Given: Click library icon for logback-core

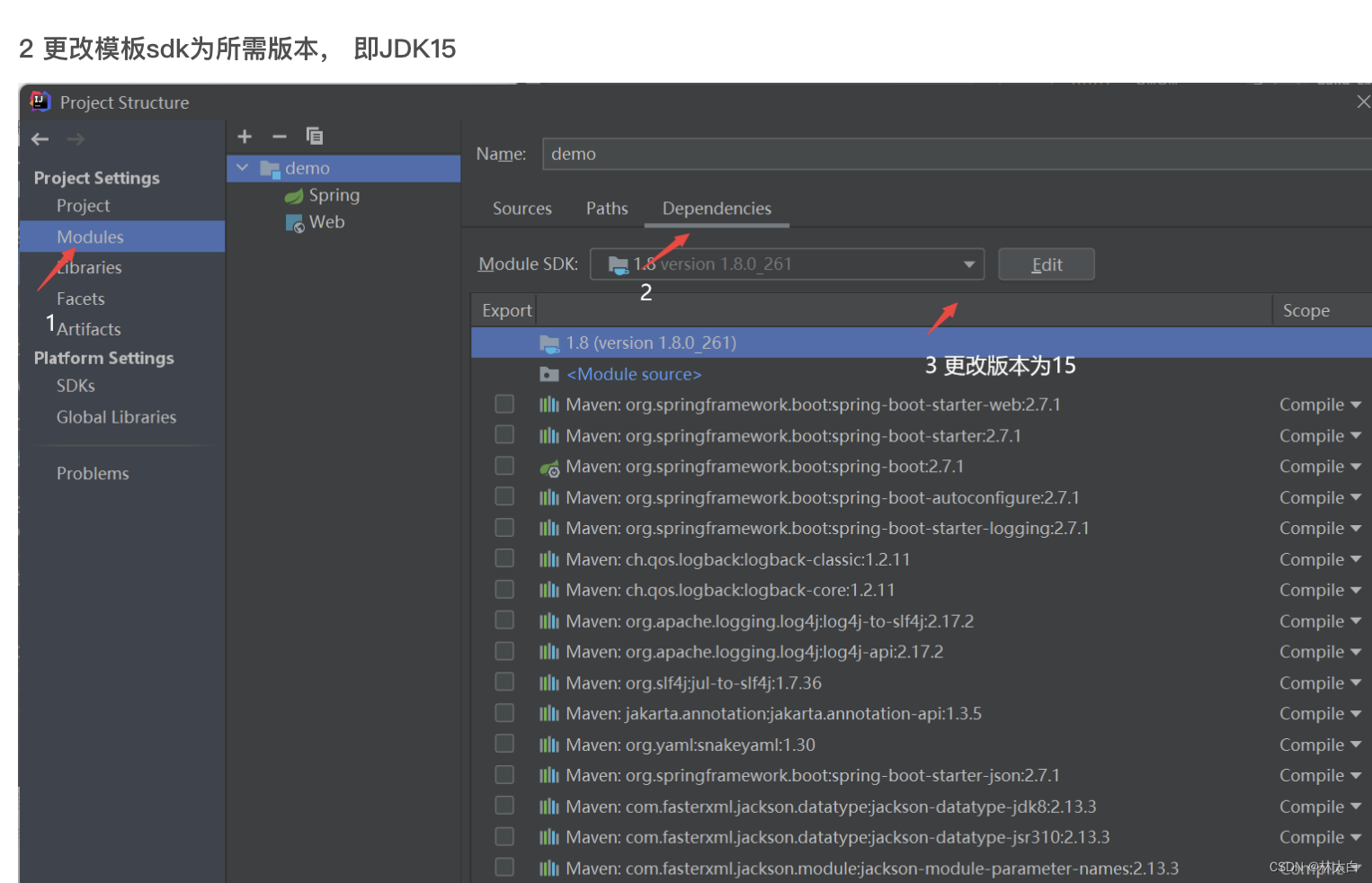Looking at the screenshot, I should click(549, 590).
